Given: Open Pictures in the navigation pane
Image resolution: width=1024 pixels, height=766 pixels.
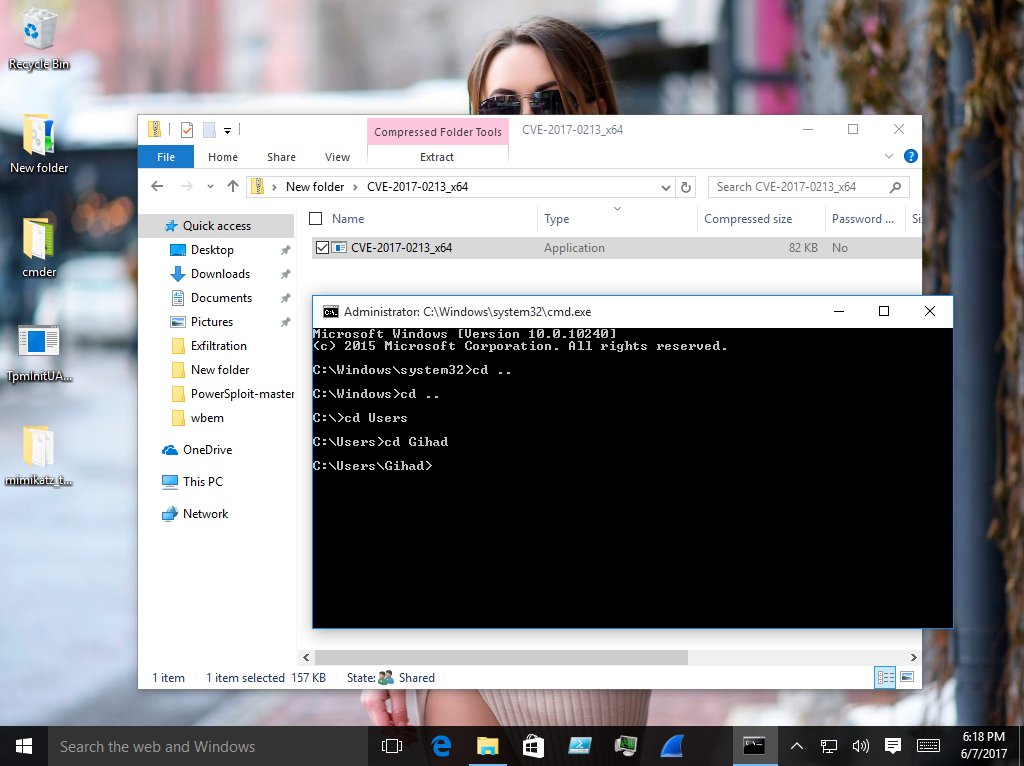Looking at the screenshot, I should 212,322.
